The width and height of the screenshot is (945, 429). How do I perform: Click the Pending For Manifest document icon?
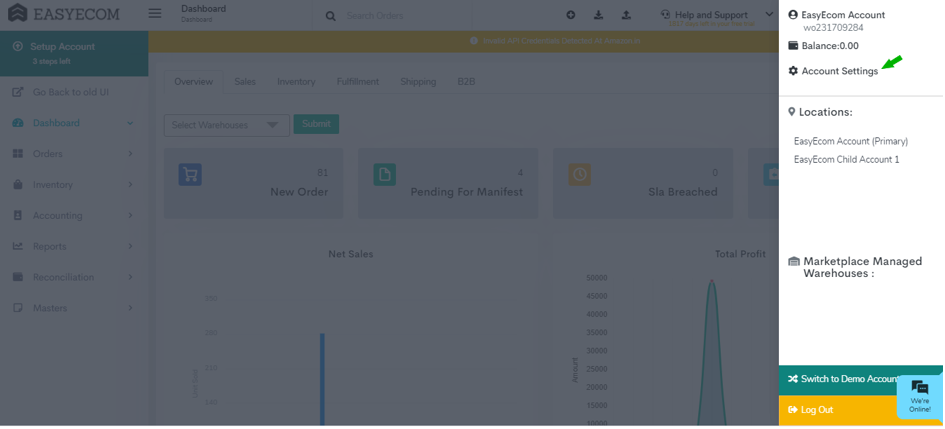(385, 174)
